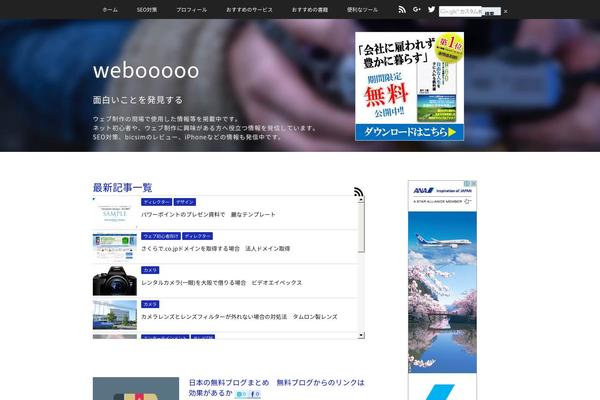This screenshot has width=600, height=400.
Task: Click the ダウンロードはこちら banner button
Action: pyautogui.click(x=409, y=132)
